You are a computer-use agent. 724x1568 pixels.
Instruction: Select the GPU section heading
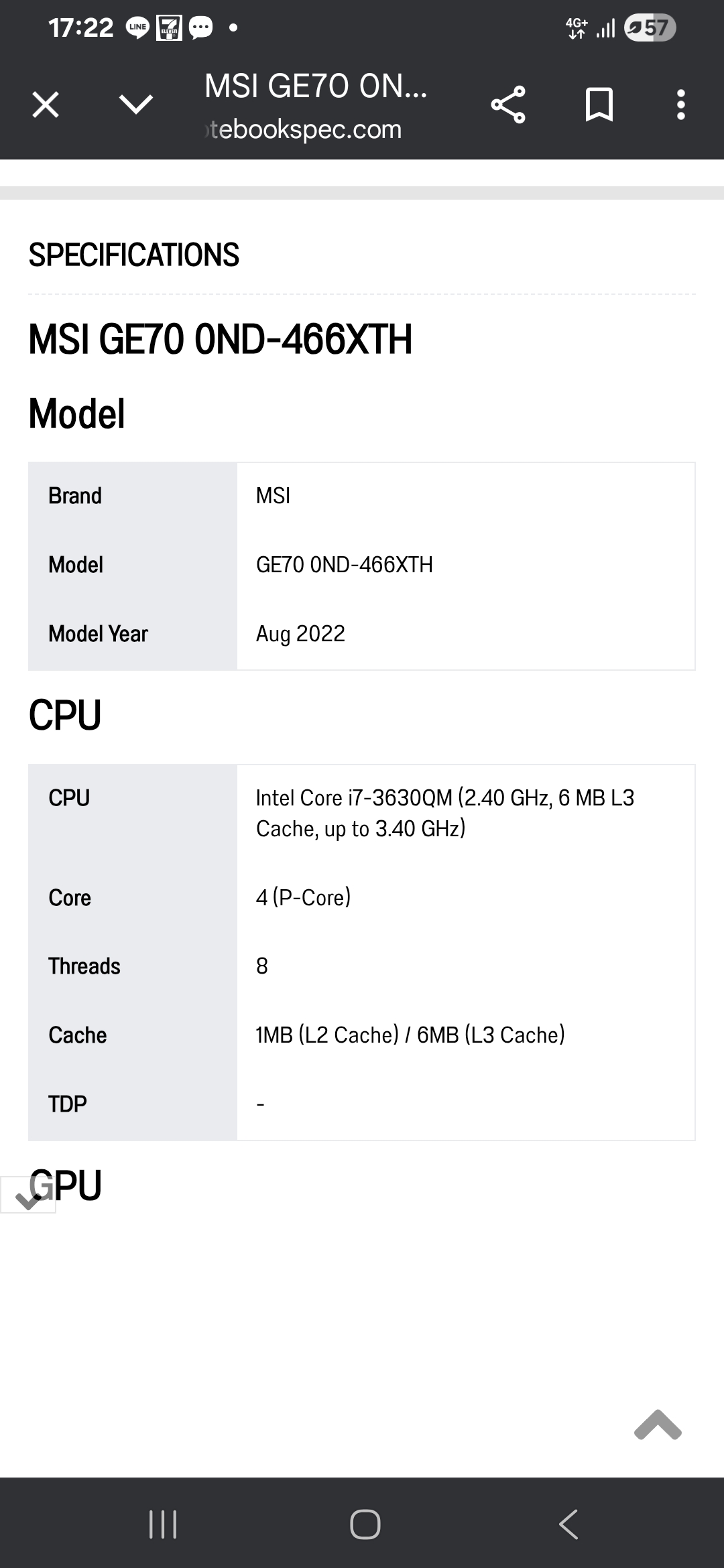65,1185
